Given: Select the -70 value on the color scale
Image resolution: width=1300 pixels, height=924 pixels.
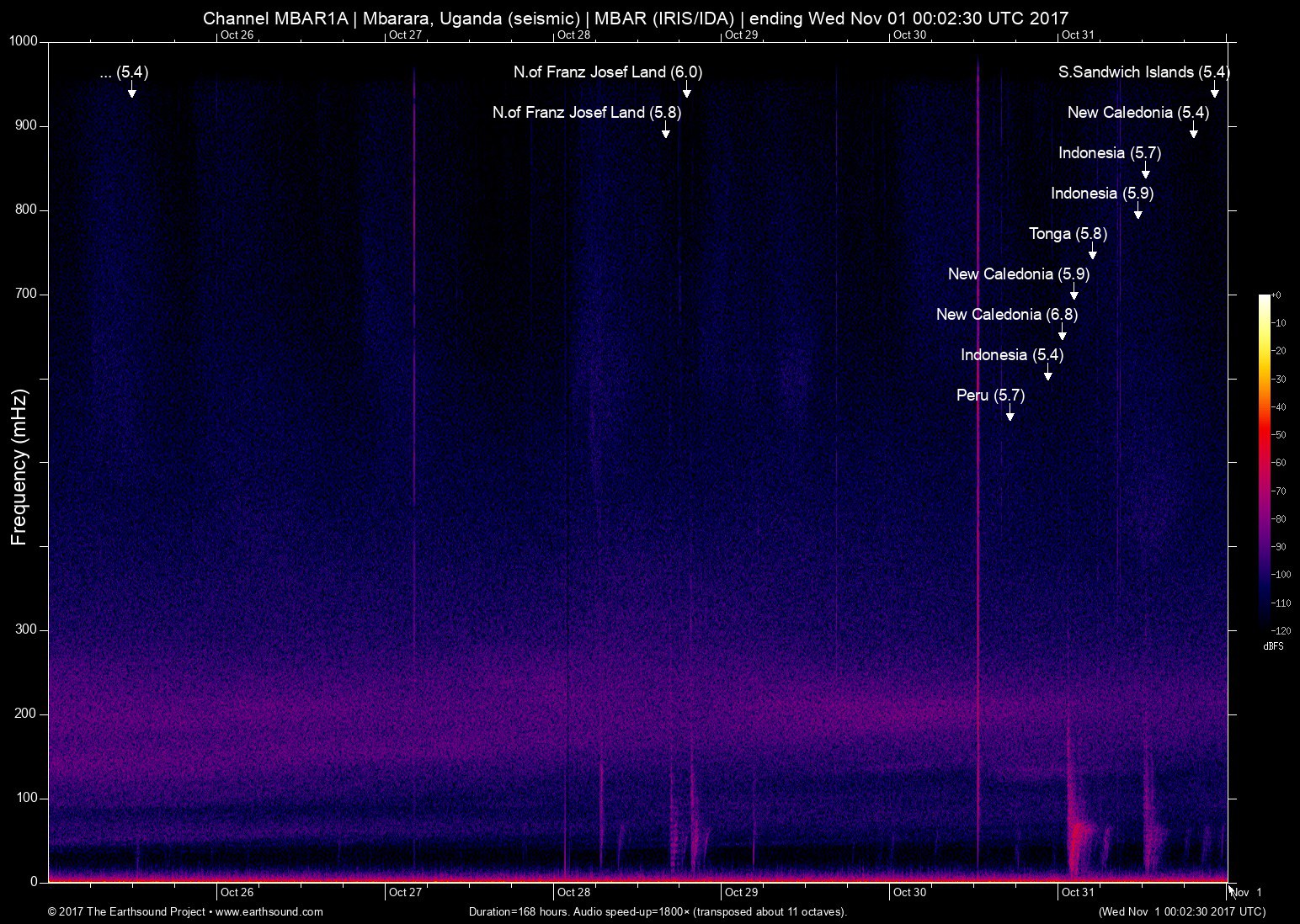Looking at the screenshot, I should coord(1278,491).
